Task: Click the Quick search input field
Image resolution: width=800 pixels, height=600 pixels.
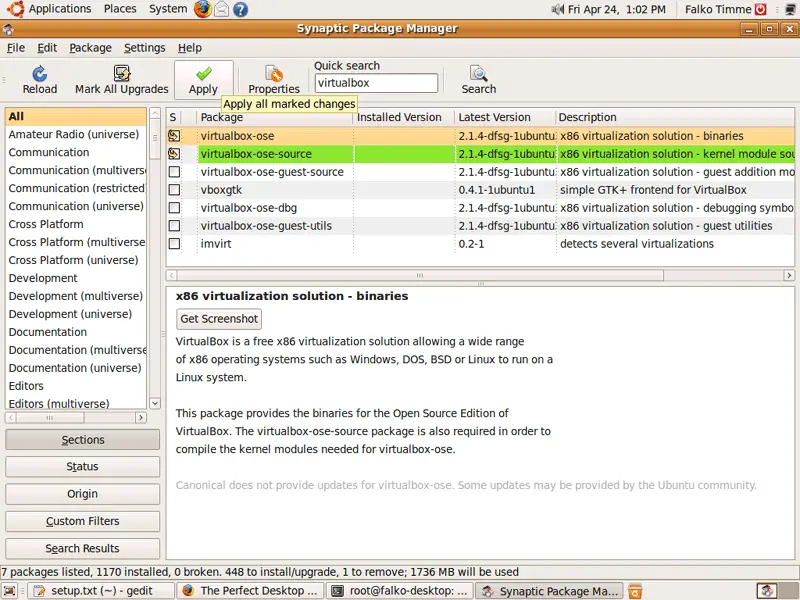Action: pyautogui.click(x=376, y=83)
